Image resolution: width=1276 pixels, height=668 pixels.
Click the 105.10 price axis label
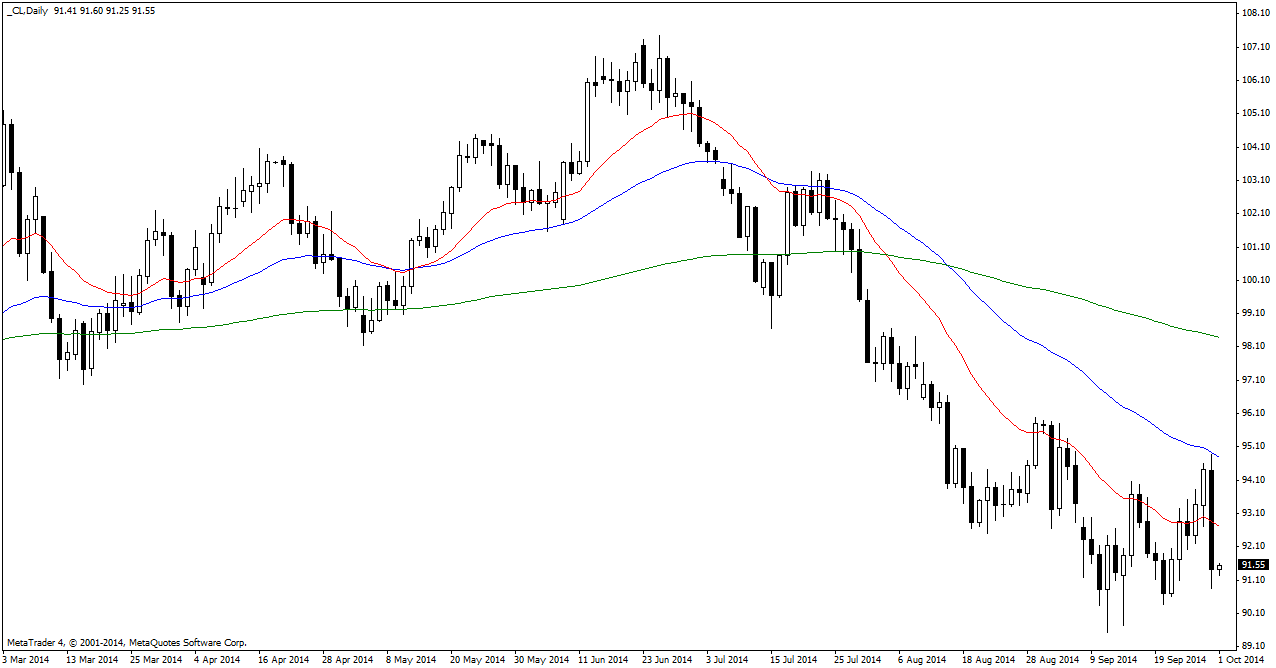(1257, 113)
